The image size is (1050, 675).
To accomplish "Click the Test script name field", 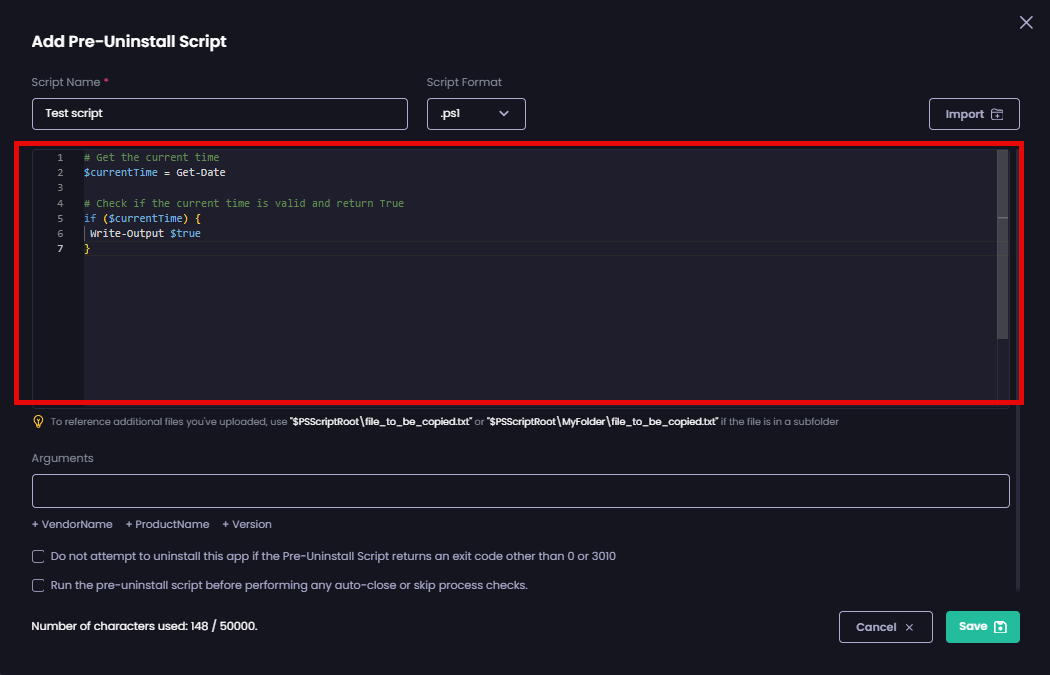I will [220, 113].
